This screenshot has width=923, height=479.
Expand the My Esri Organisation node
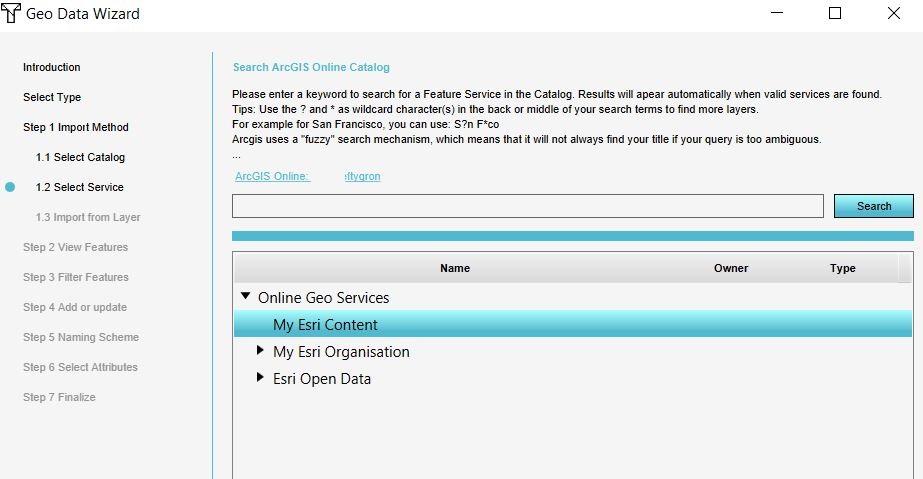click(261, 351)
